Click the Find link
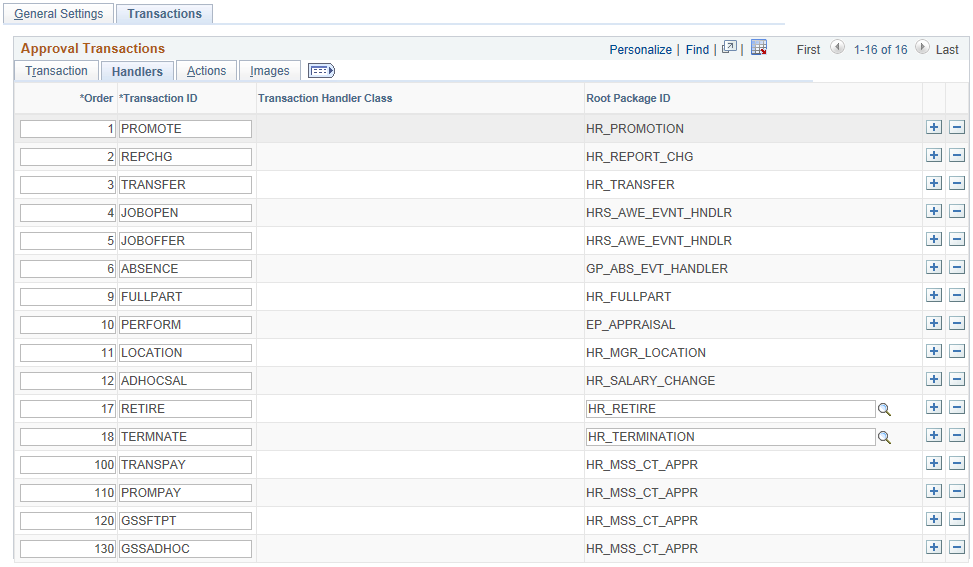Image resolution: width=973 pixels, height=567 pixels. point(697,50)
